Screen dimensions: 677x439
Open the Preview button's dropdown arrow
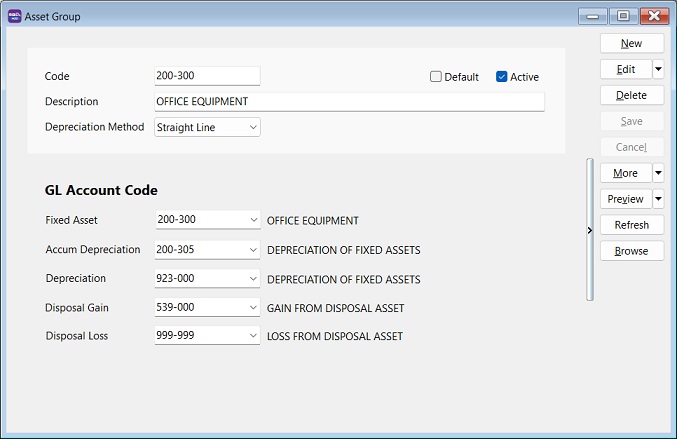tap(658, 200)
